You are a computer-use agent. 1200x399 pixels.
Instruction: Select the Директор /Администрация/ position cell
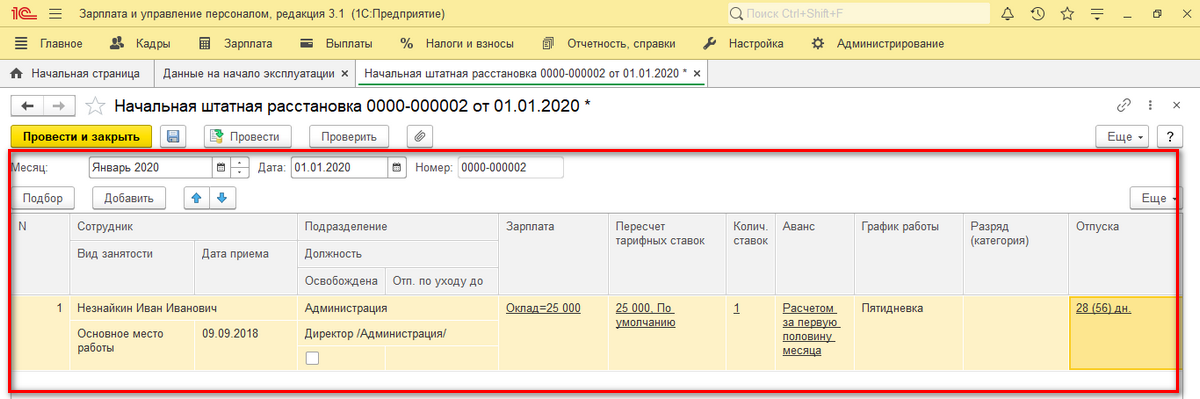click(x=397, y=333)
